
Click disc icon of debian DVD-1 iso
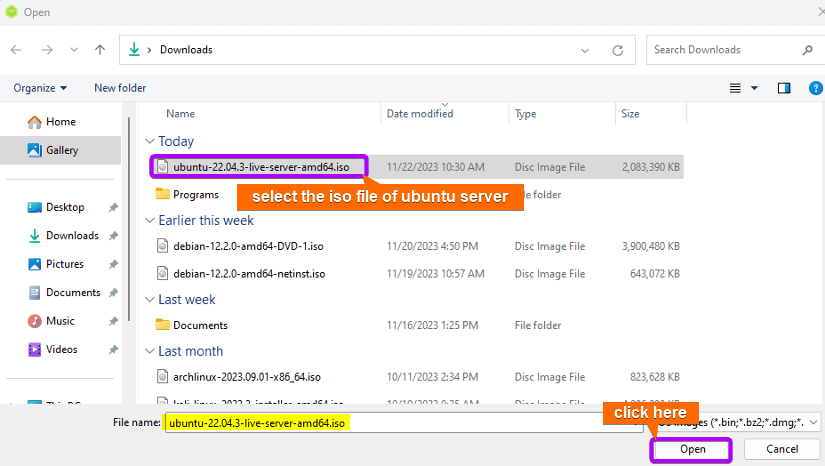163,246
